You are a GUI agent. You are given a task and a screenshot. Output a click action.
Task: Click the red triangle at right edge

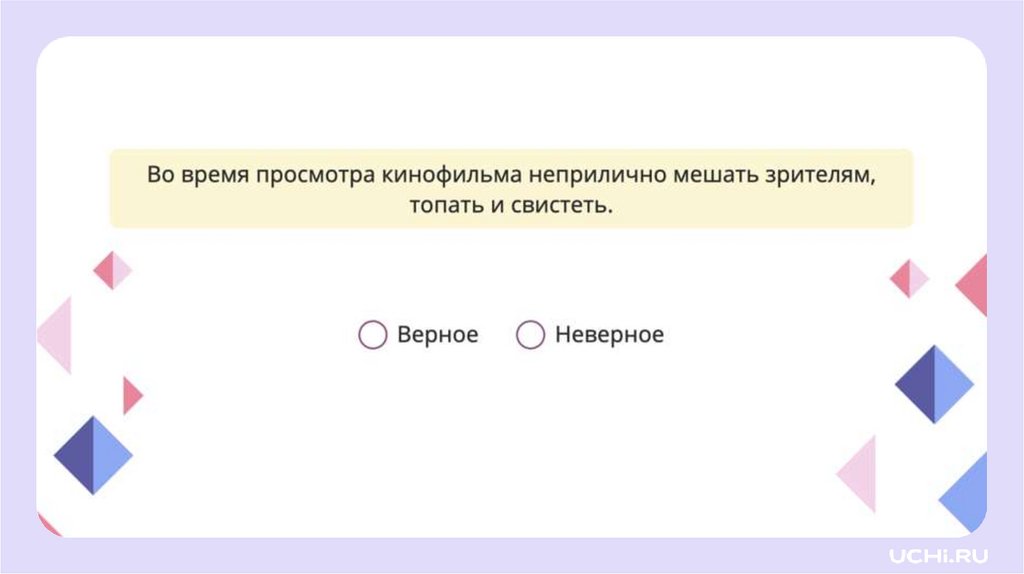coord(974,284)
